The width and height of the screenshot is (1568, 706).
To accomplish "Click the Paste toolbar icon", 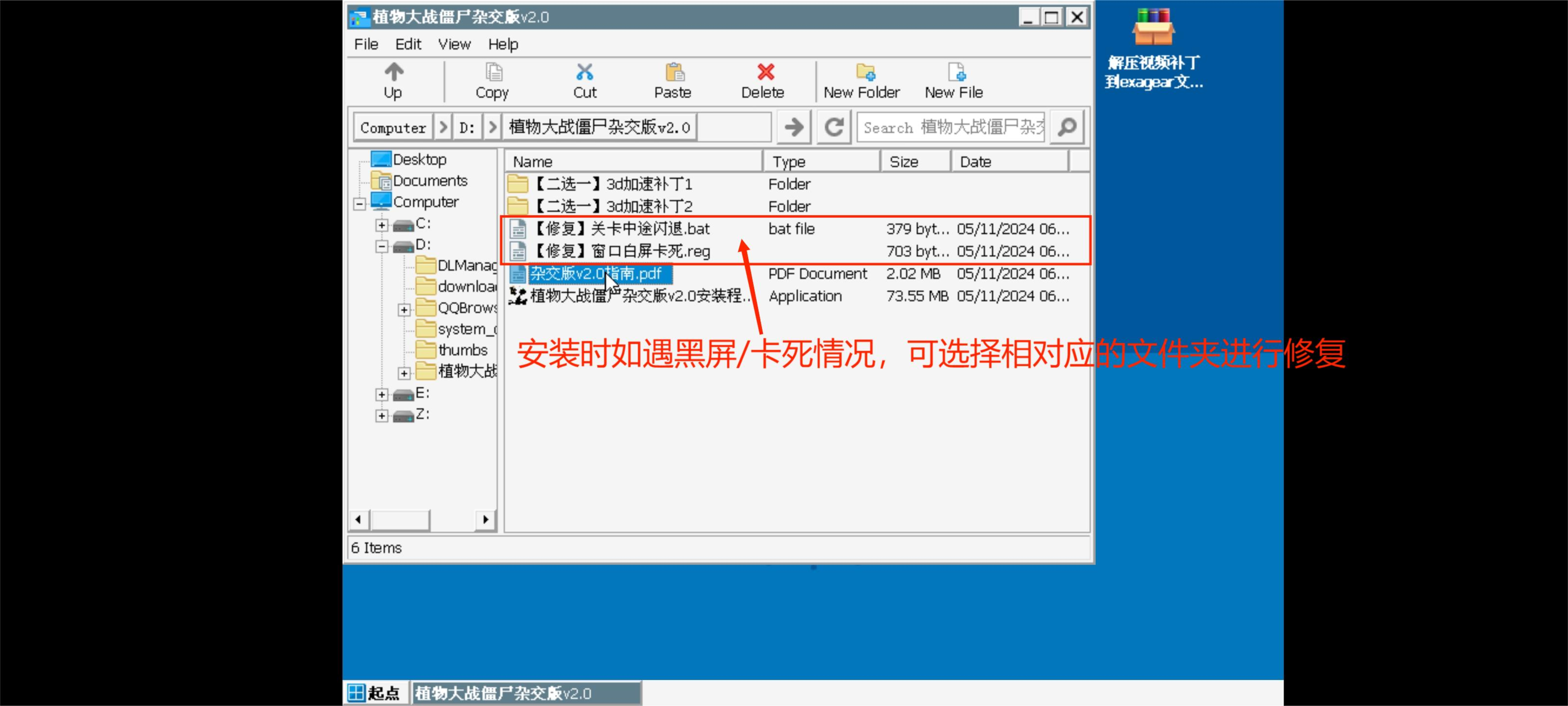I will pos(676,80).
